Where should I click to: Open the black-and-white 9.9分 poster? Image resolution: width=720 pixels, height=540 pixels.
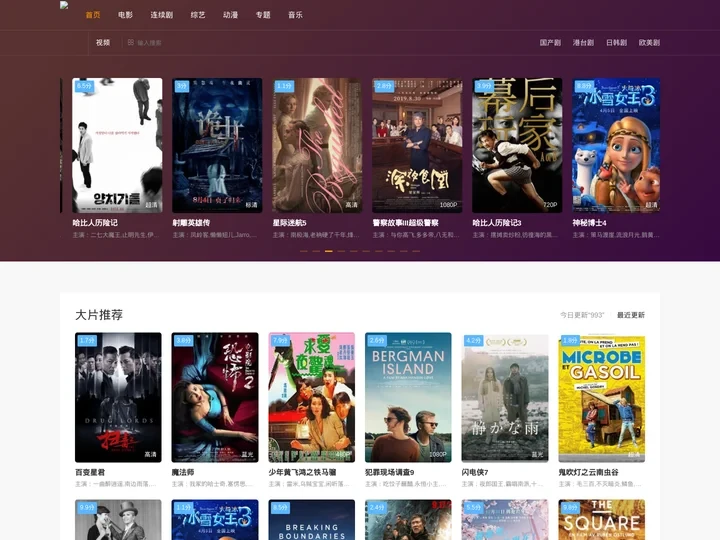click(118, 520)
